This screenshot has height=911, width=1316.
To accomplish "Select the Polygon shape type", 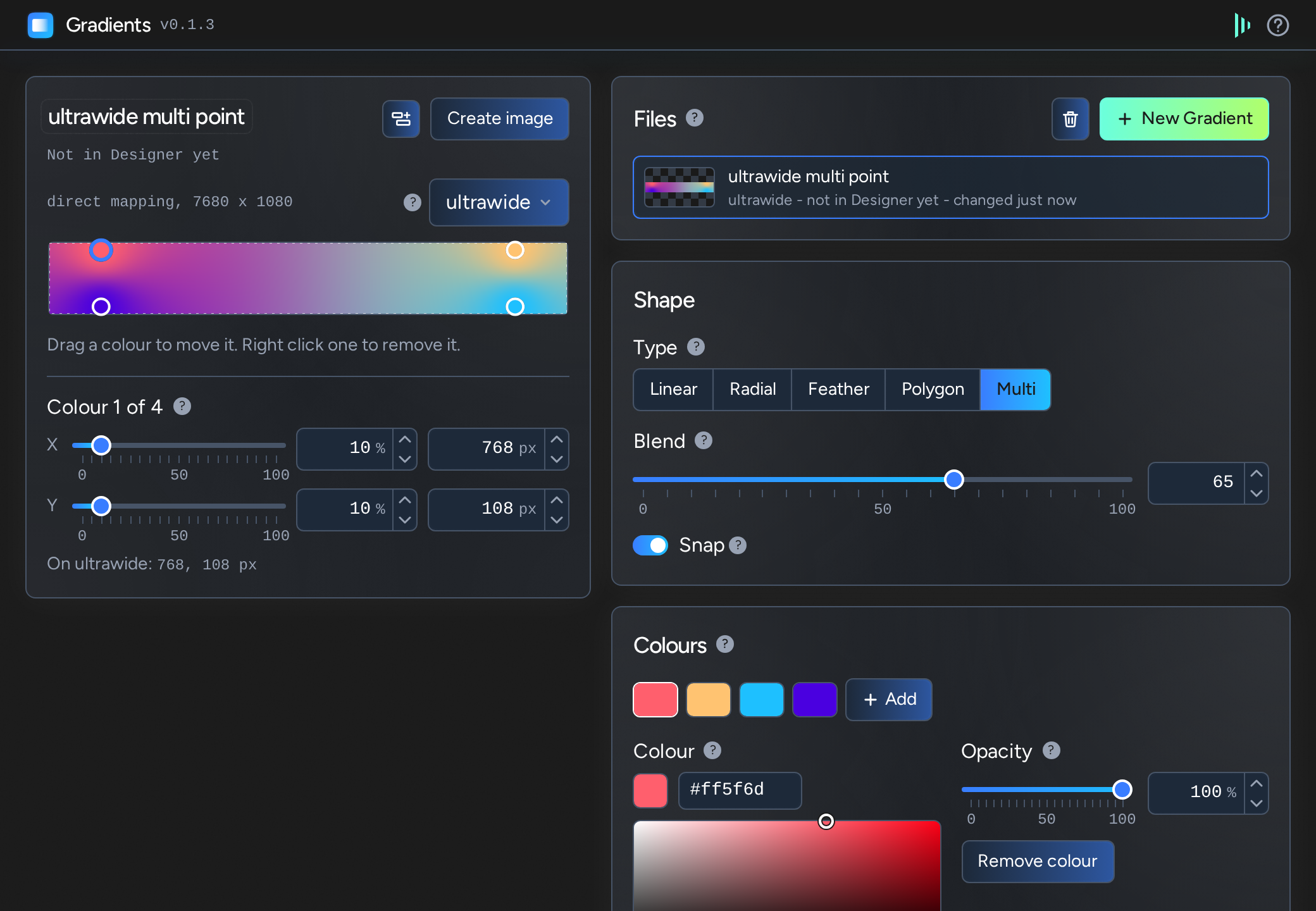I will tap(933, 389).
